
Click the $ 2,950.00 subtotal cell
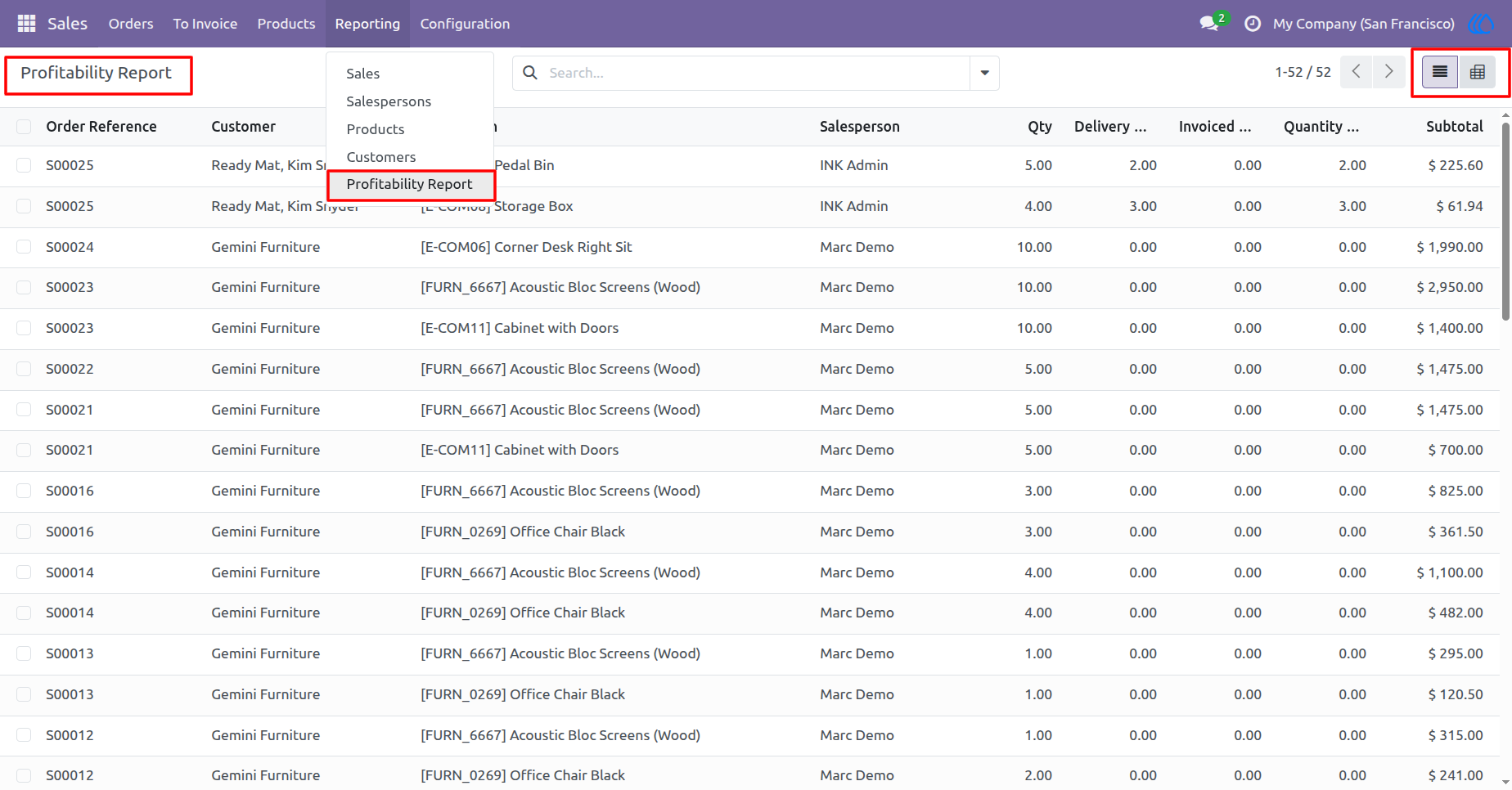coord(1449,287)
